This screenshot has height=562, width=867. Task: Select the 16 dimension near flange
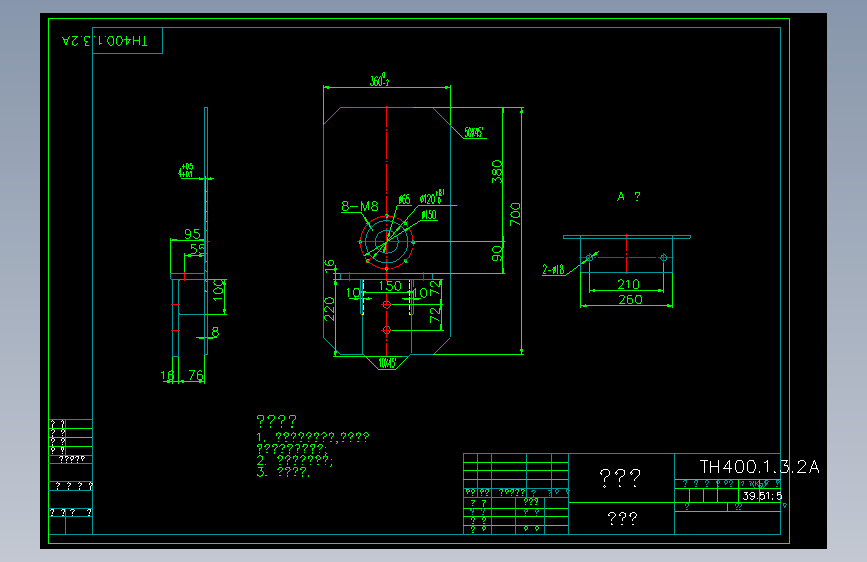[x=330, y=266]
